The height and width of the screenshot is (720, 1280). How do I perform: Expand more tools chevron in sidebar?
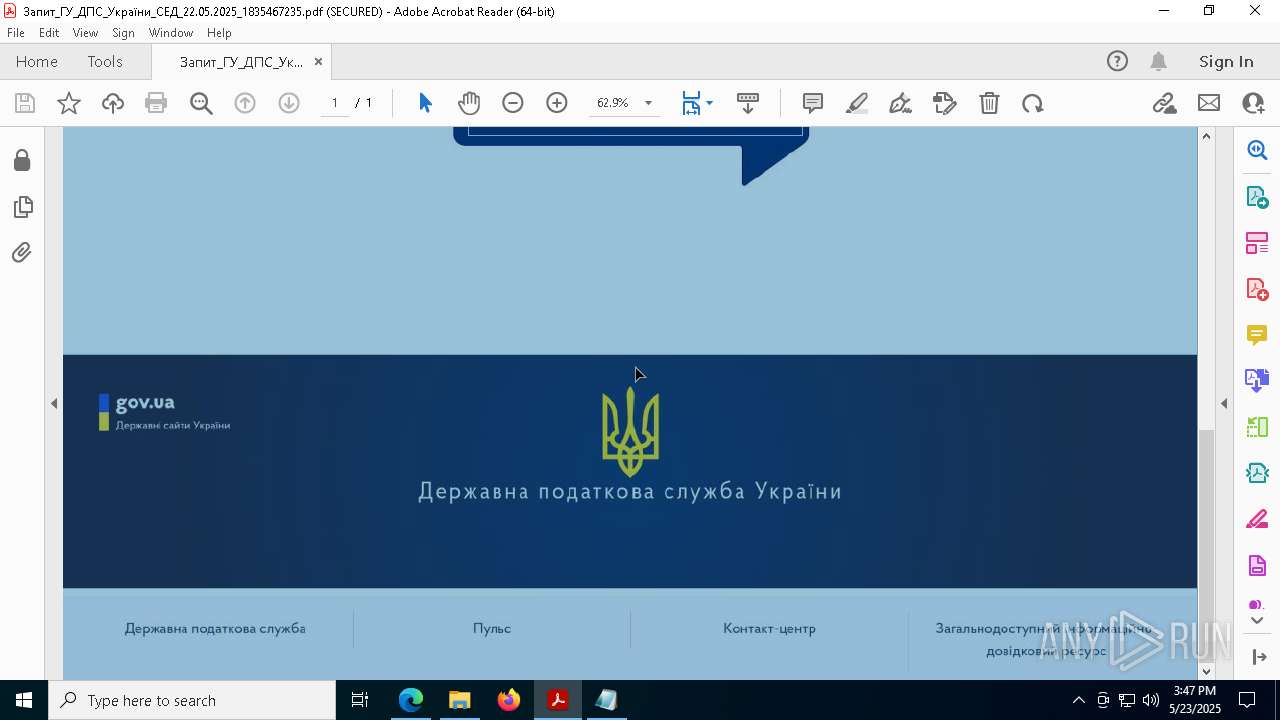(1257, 620)
